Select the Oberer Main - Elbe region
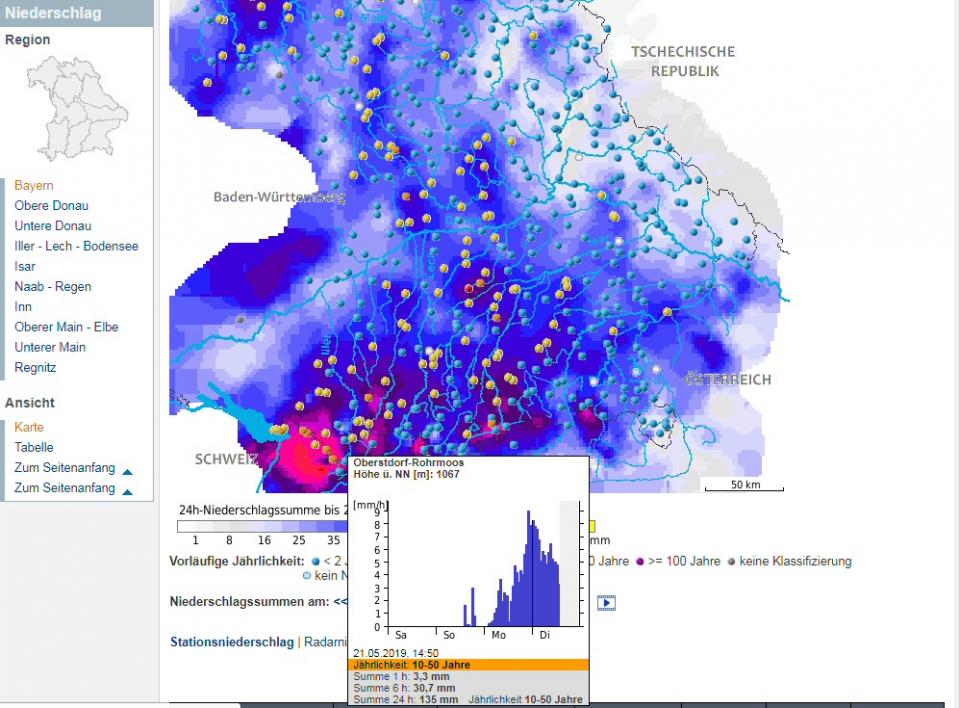 tap(66, 327)
